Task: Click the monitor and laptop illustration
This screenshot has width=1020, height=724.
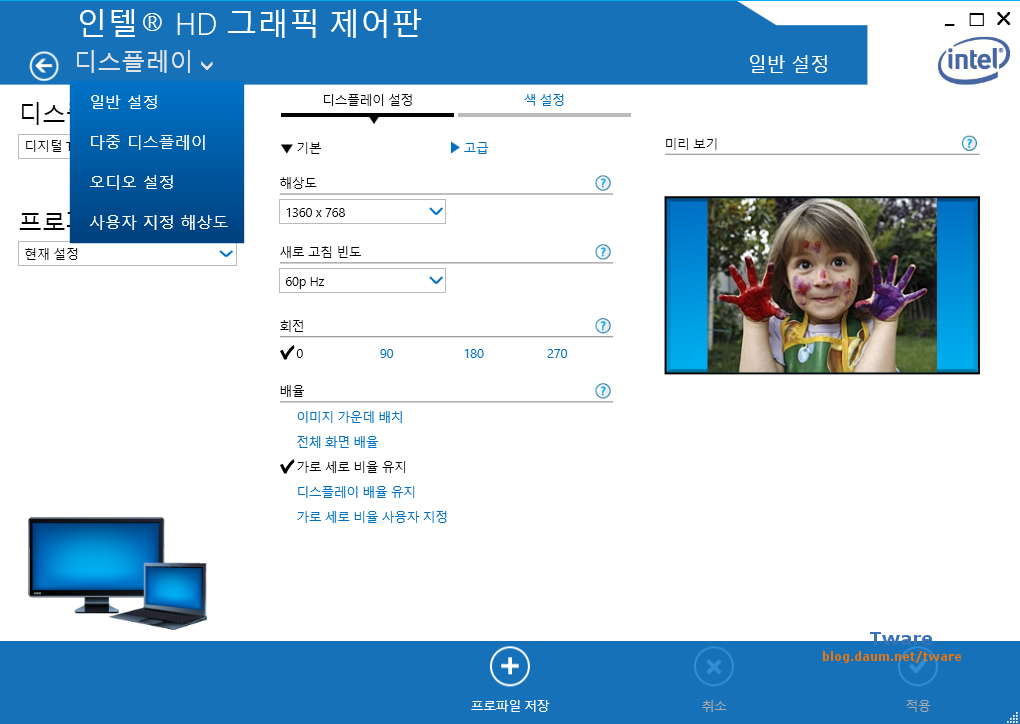Action: click(118, 572)
